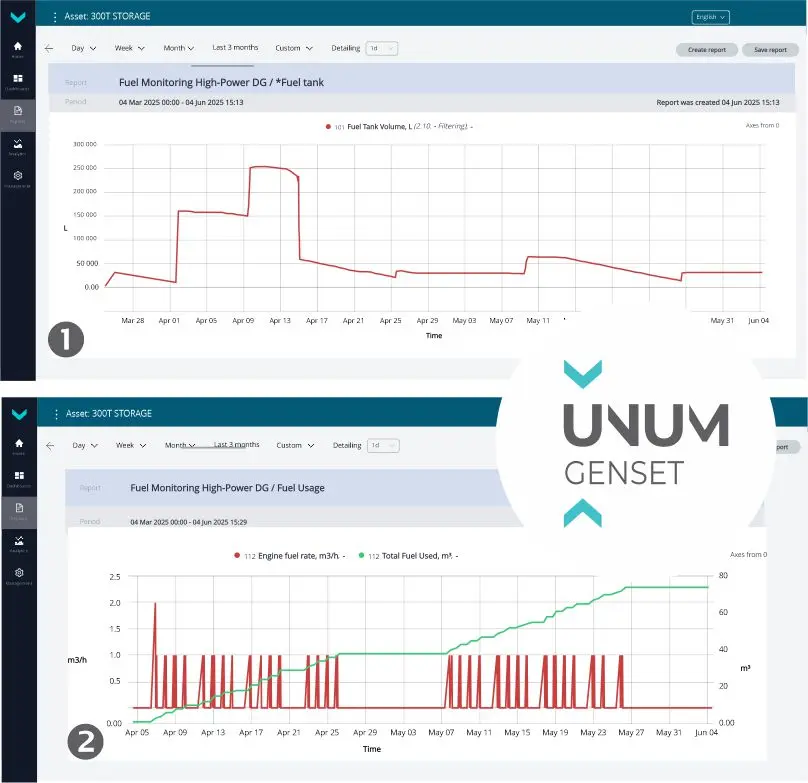The width and height of the screenshot is (808, 783).
Task: Click Dashboards icon in Fuel tank sidebar
Action: pos(17,81)
